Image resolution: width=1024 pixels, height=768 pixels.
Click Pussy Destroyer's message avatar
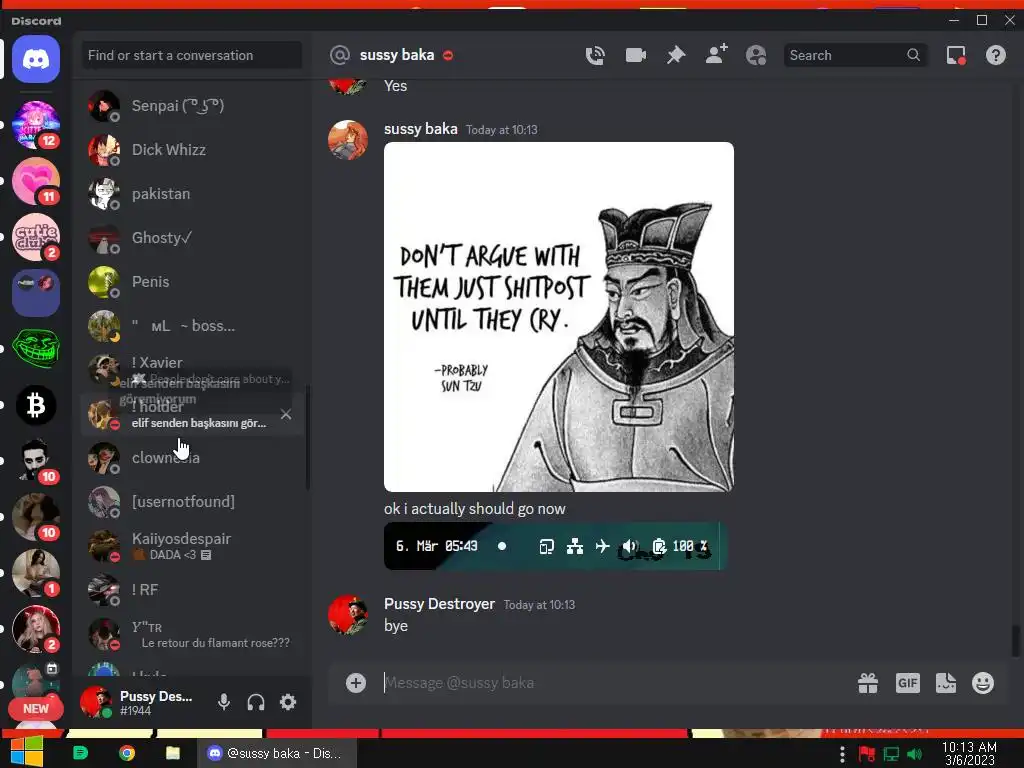347,615
